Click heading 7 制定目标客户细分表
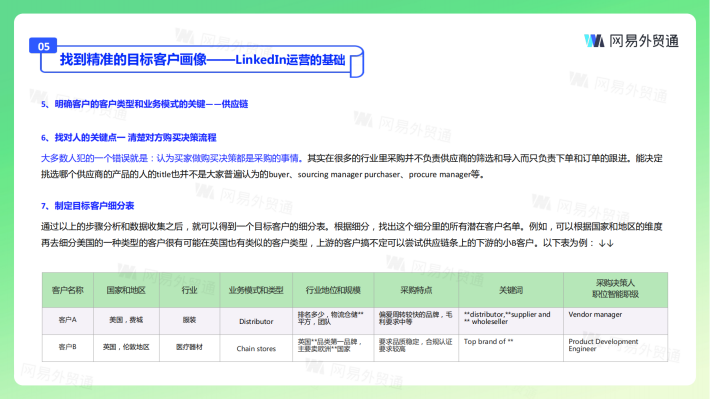The height and width of the screenshot is (399, 710). click(87, 206)
